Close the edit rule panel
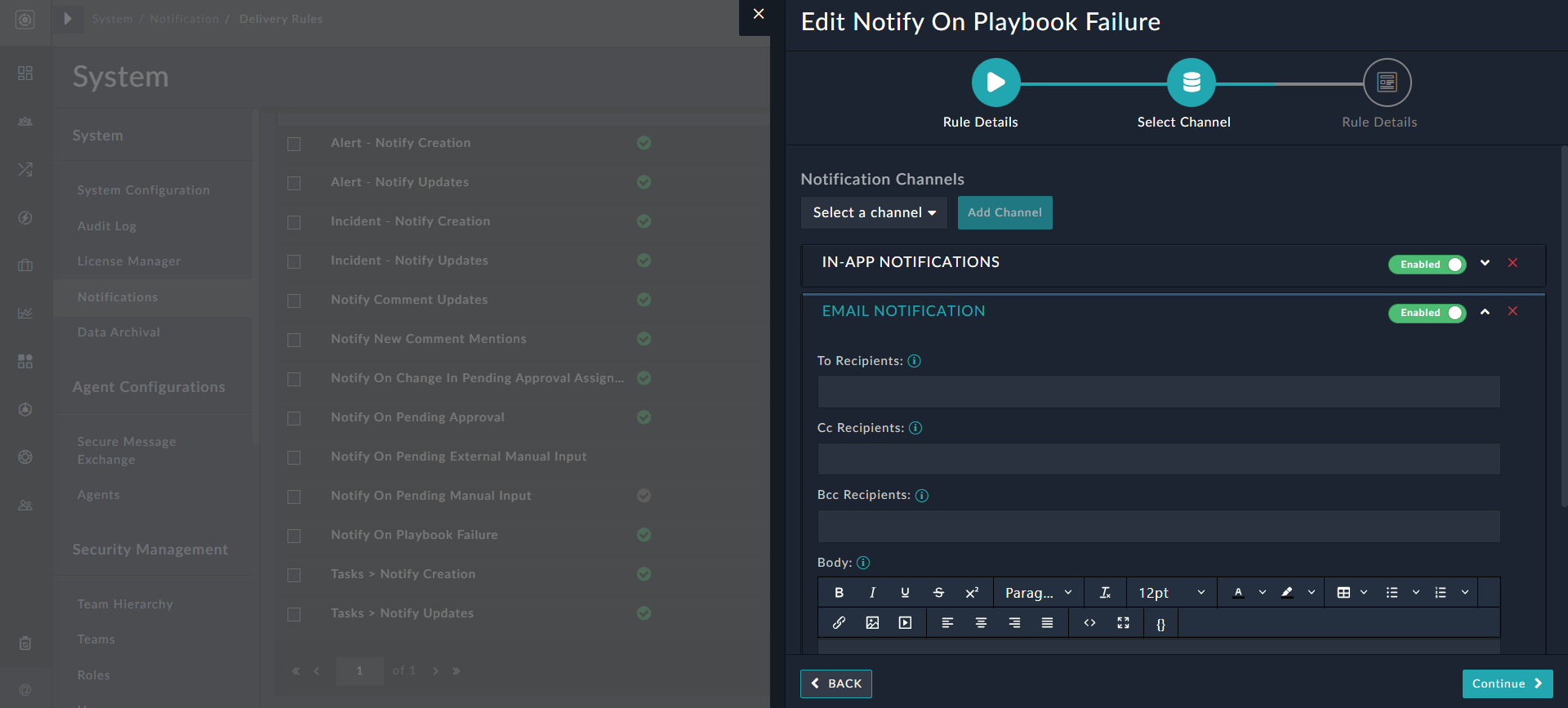Image resolution: width=1568 pixels, height=708 pixels. [x=759, y=14]
